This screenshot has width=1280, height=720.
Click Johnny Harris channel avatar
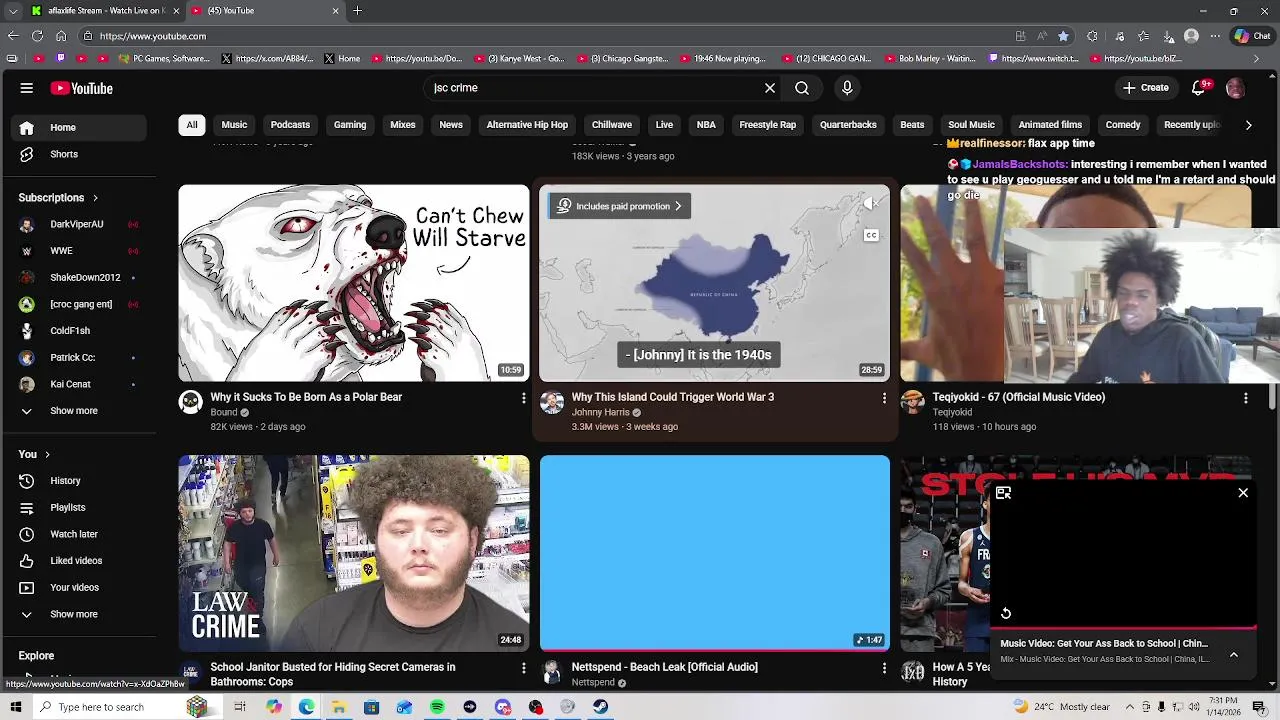pyautogui.click(x=552, y=402)
